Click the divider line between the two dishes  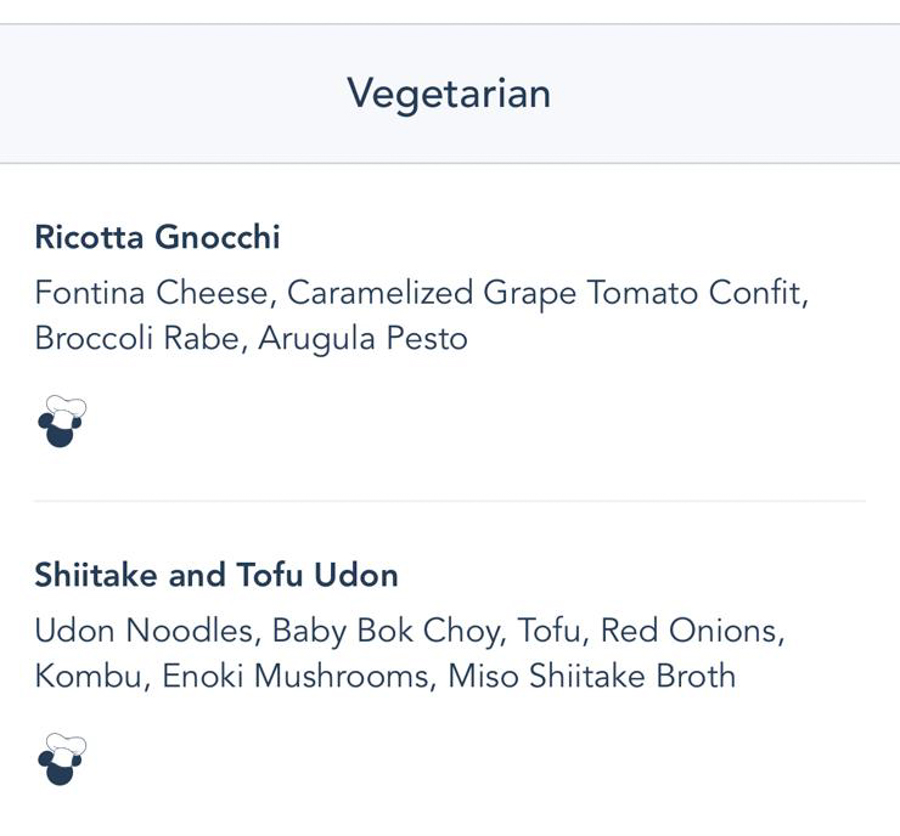(449, 501)
